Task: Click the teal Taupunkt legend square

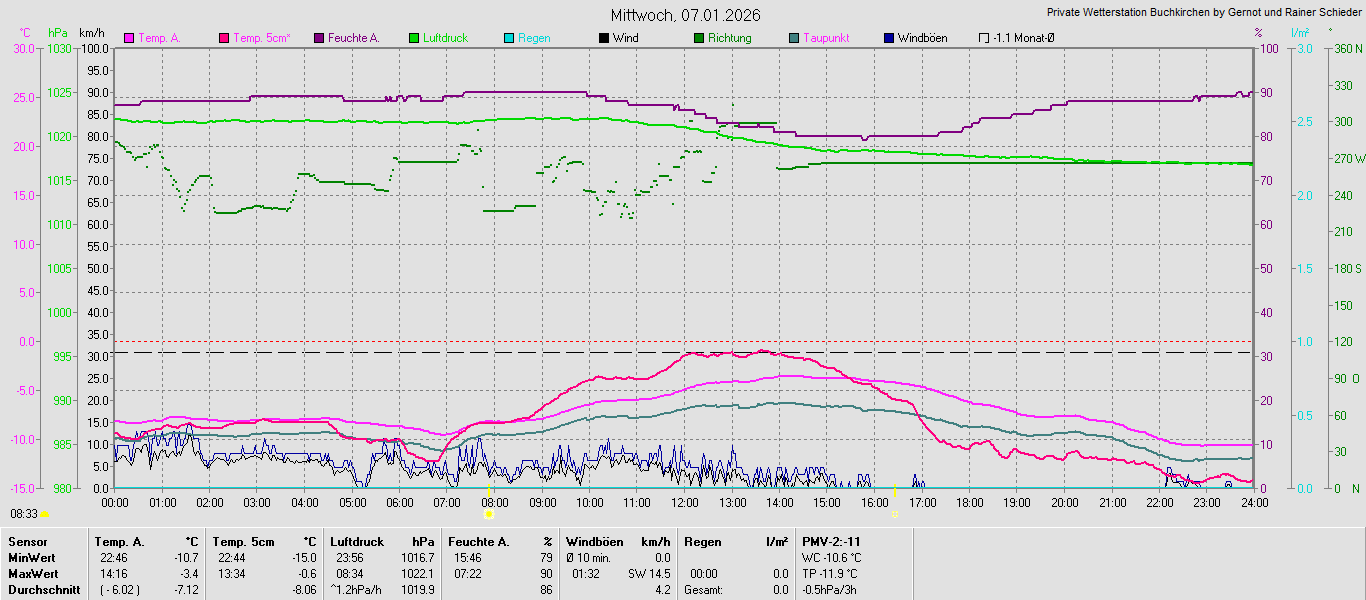Action: pyautogui.click(x=794, y=38)
